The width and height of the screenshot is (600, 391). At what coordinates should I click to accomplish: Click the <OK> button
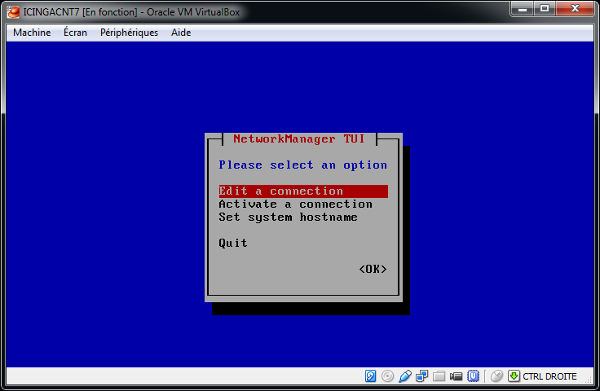coord(373,269)
